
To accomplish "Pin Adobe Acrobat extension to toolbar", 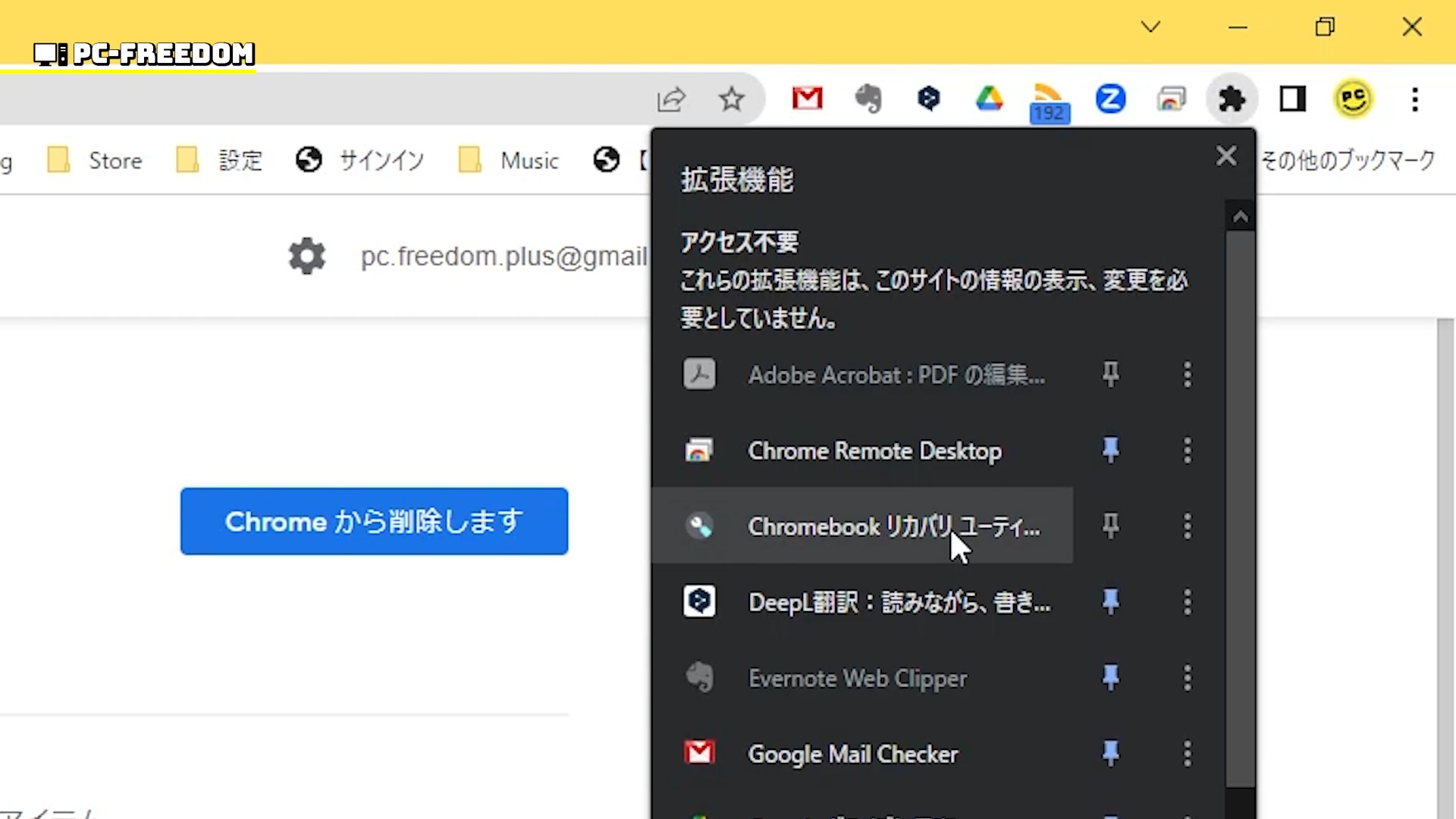I will (x=1110, y=374).
